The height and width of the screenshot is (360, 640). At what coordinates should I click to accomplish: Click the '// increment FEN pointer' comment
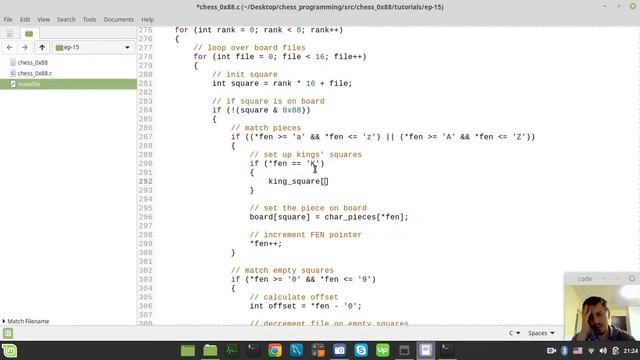[x=306, y=235]
